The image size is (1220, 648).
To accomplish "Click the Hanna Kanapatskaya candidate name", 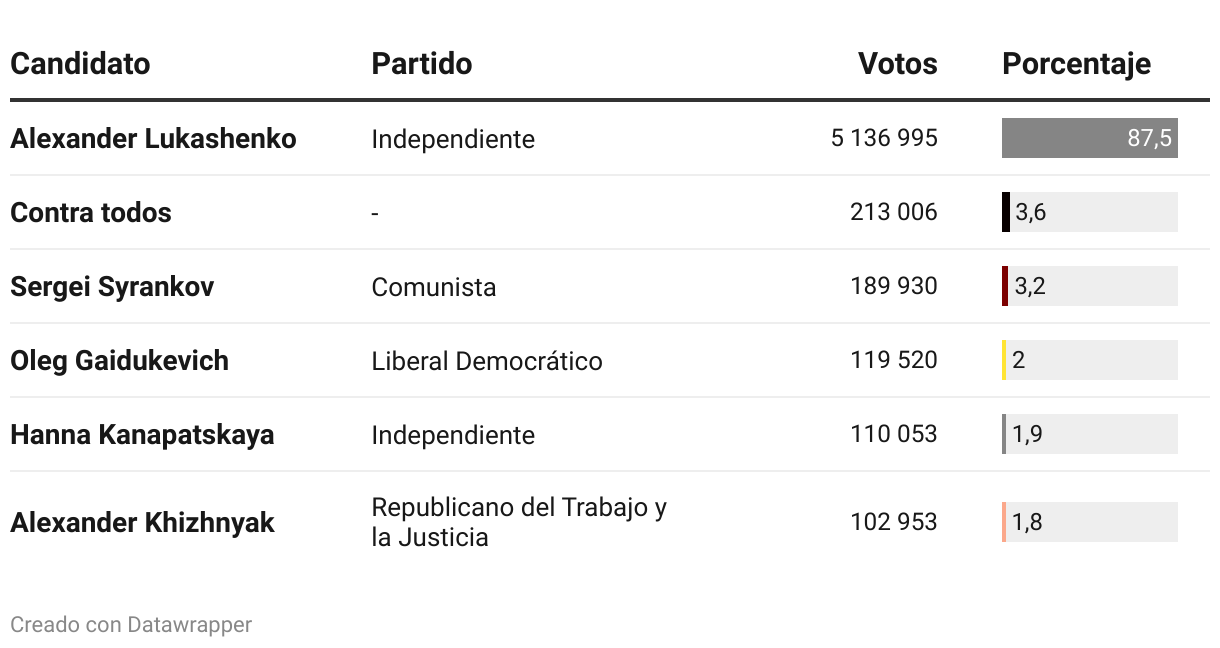I will coord(142,434).
